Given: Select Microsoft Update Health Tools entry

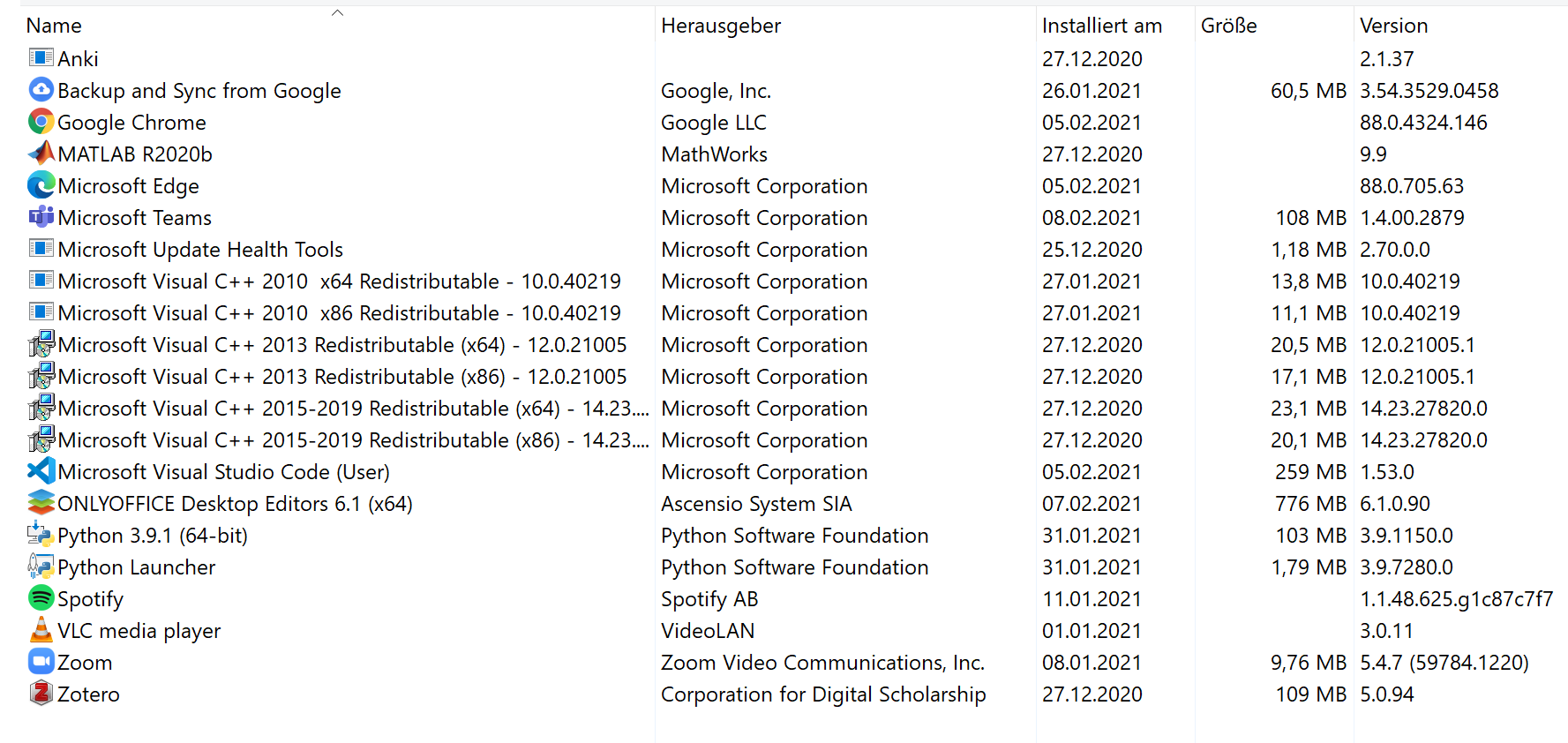Looking at the screenshot, I should (x=200, y=250).
